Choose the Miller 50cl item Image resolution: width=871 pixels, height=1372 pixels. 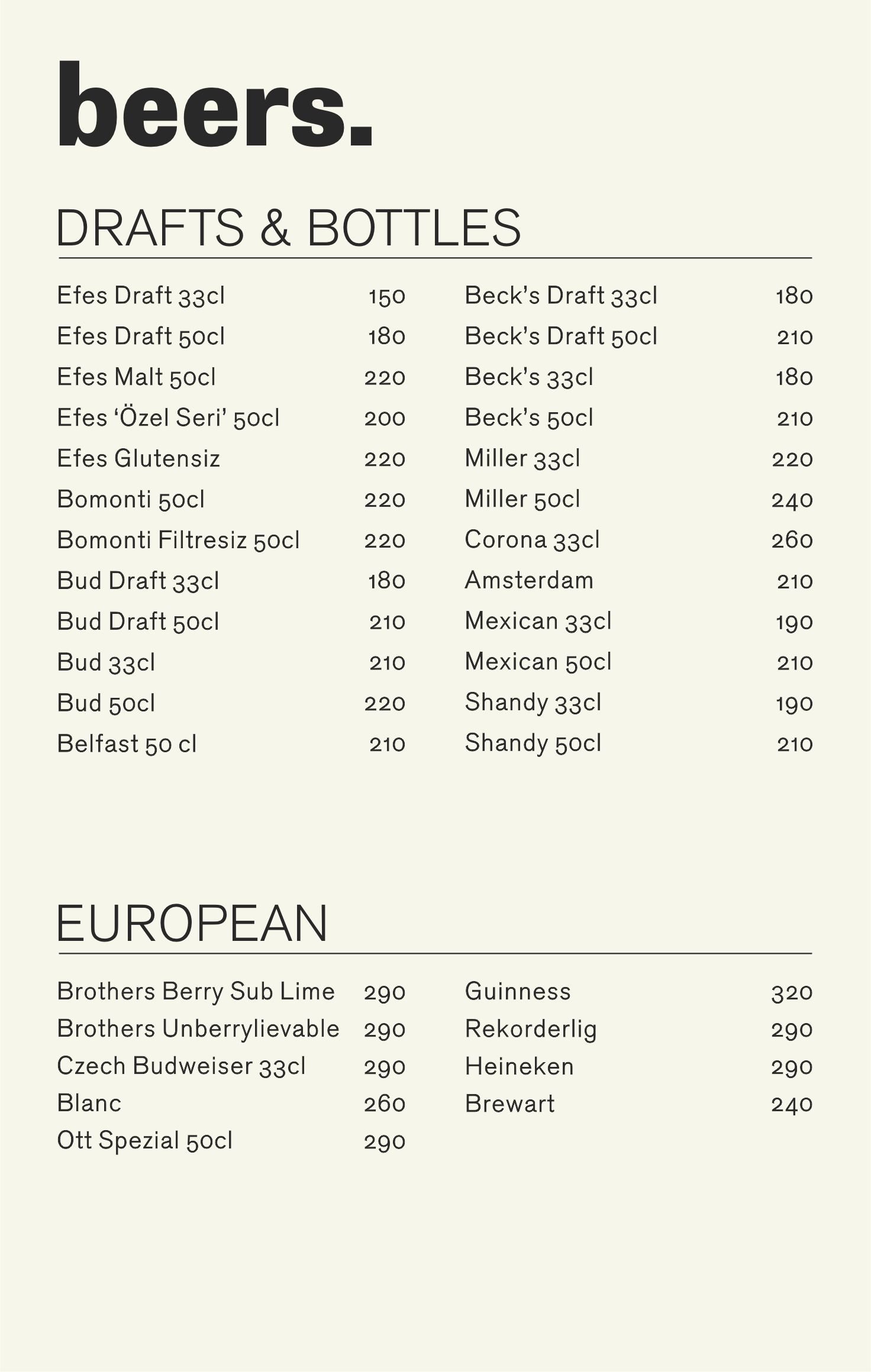(x=522, y=500)
